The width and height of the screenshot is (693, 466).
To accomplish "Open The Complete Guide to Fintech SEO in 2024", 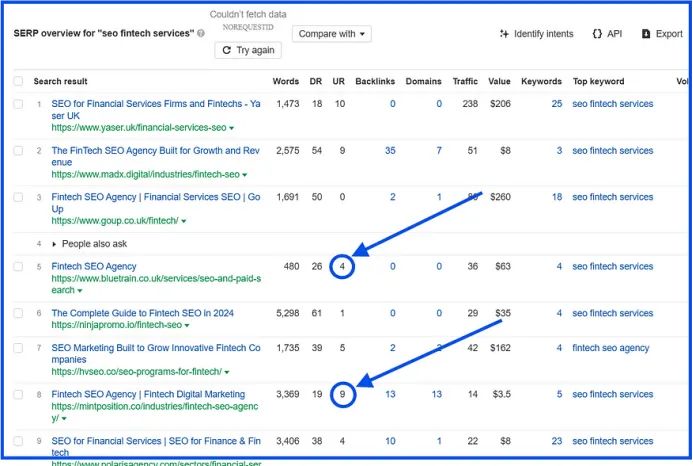I will click(x=142, y=313).
